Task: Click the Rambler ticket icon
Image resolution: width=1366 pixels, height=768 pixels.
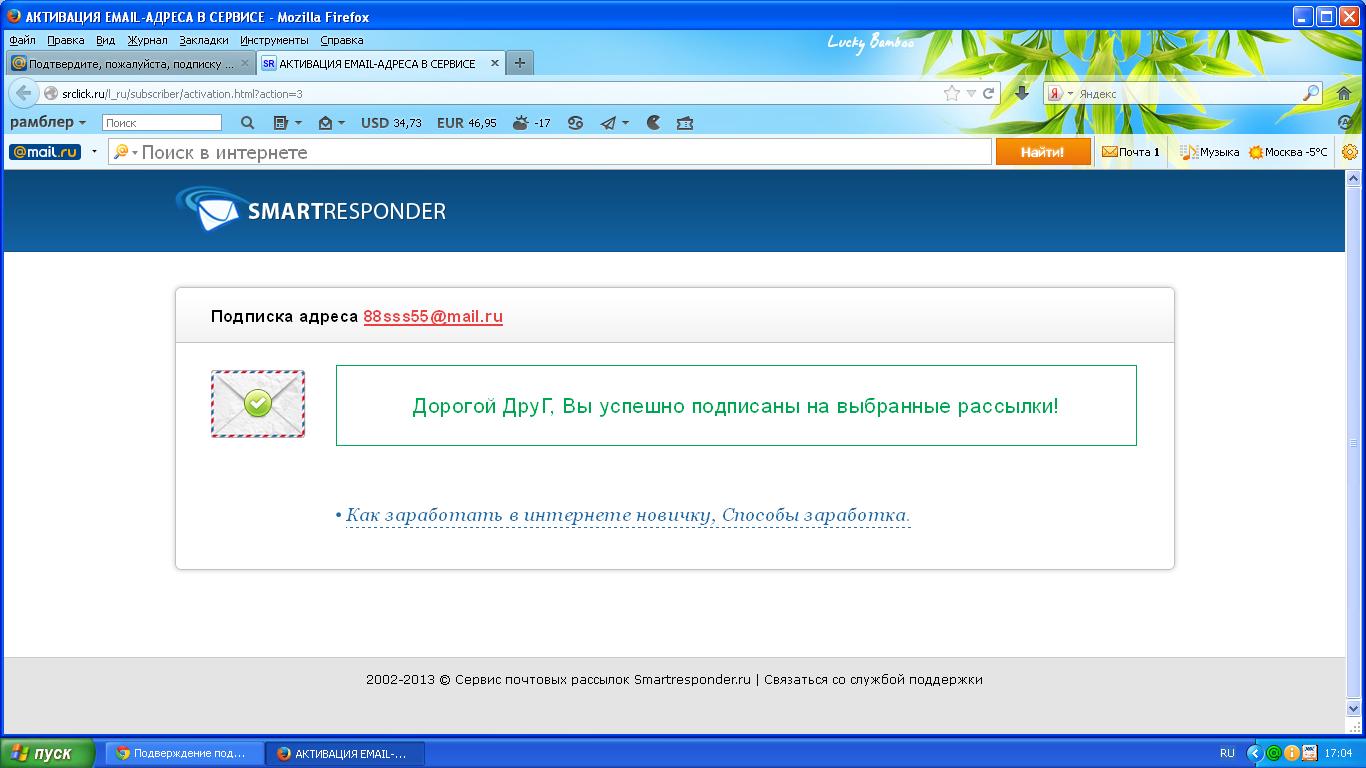Action: point(684,123)
